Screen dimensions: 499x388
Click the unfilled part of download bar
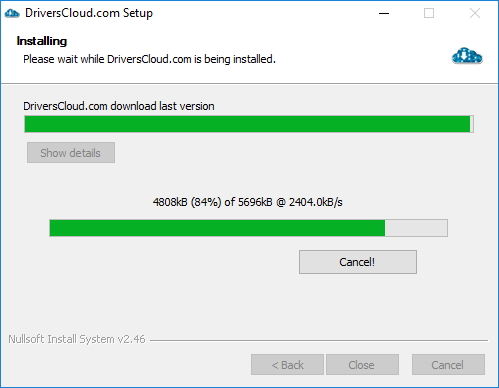point(416,228)
